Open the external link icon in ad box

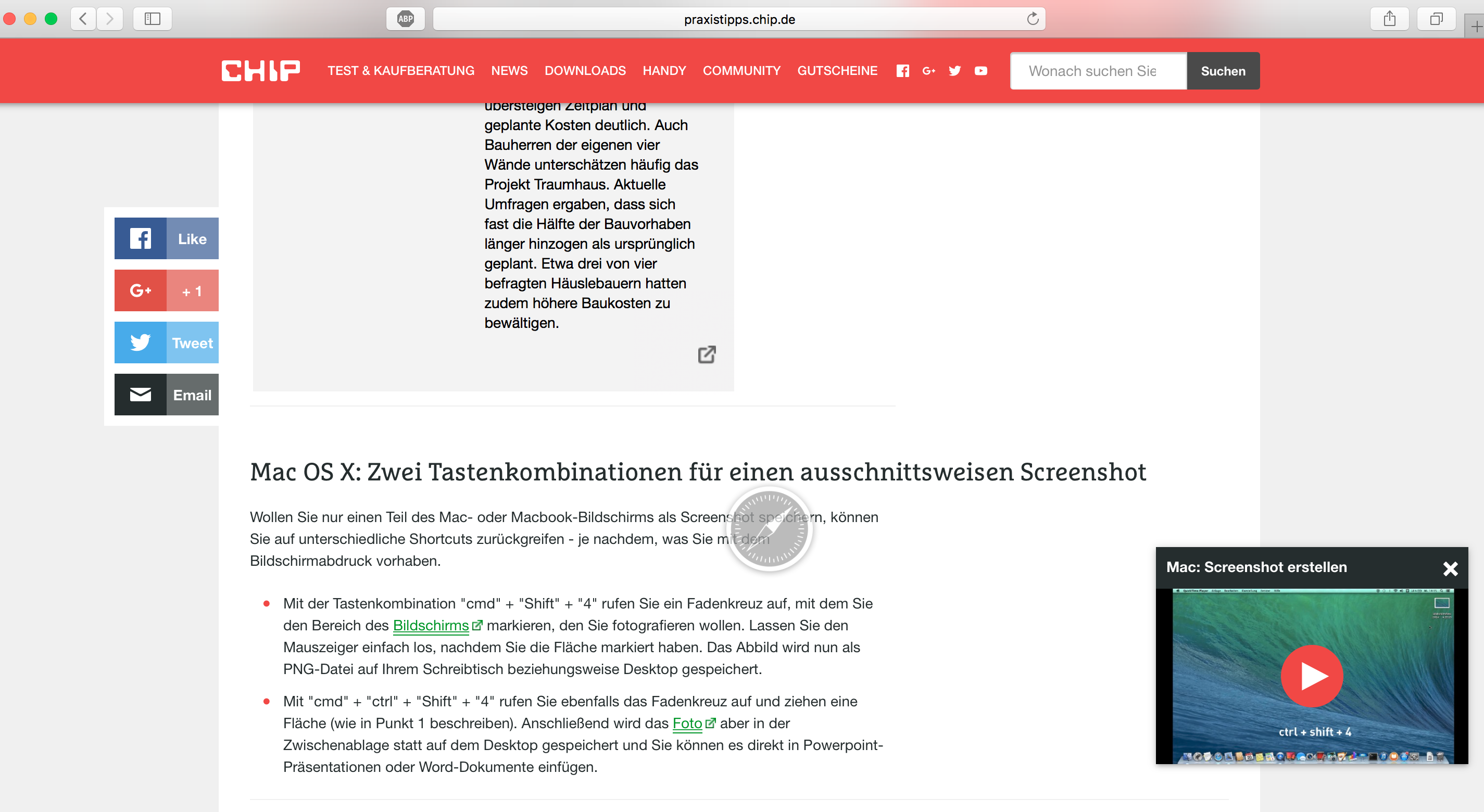click(x=706, y=354)
